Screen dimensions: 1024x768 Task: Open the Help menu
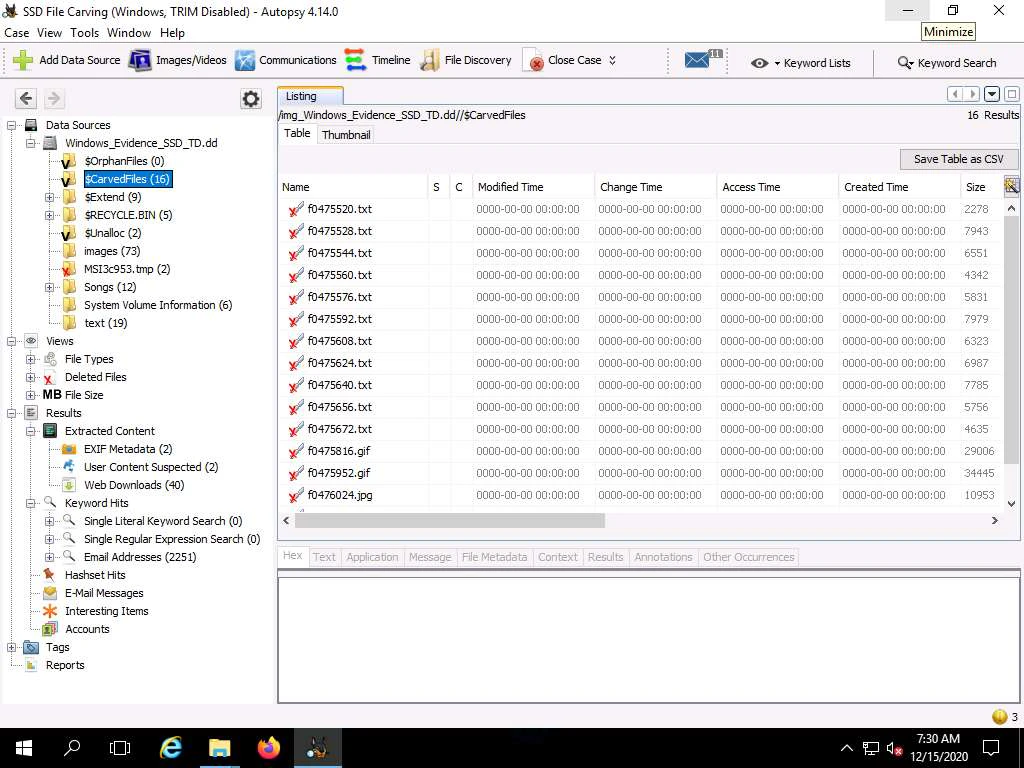(172, 33)
